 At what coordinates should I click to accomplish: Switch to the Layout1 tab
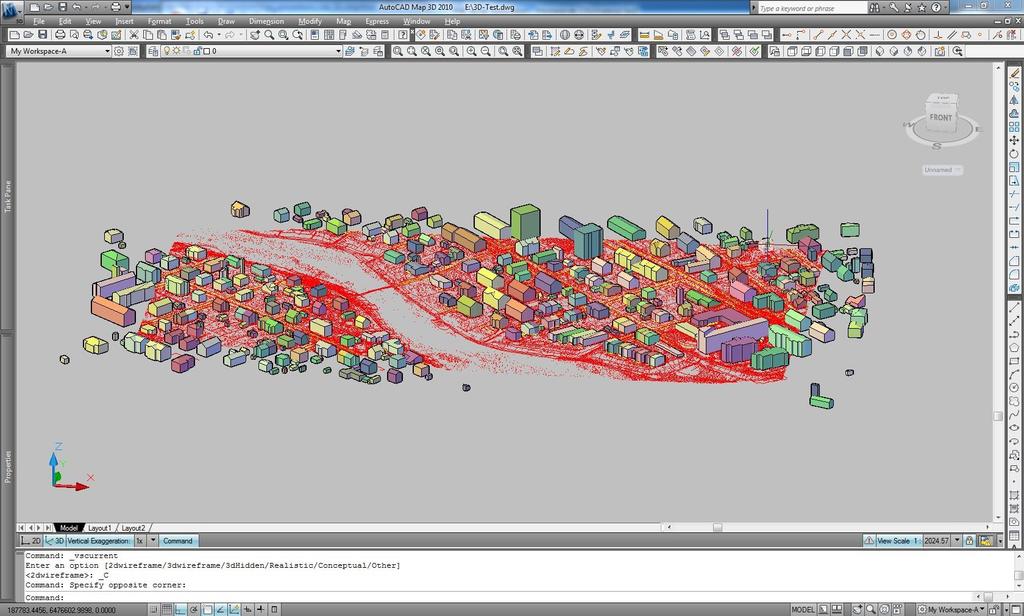(x=99, y=528)
